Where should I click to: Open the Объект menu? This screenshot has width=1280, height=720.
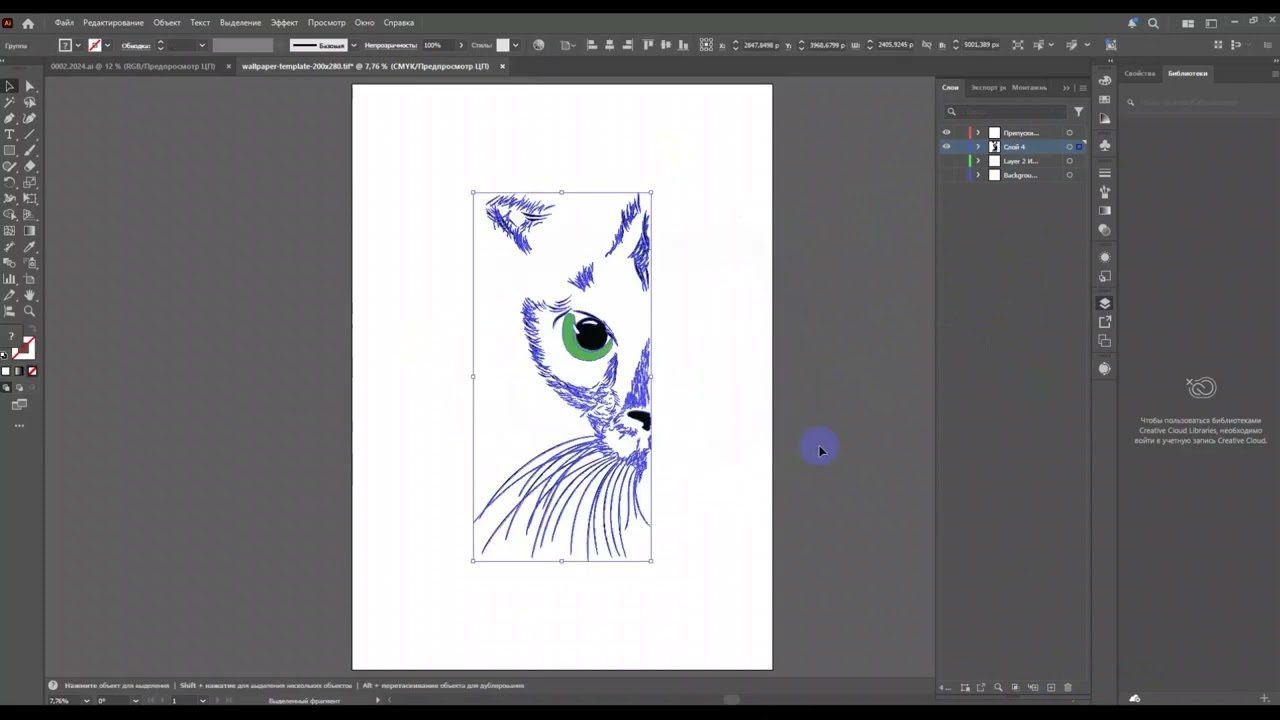click(x=167, y=23)
